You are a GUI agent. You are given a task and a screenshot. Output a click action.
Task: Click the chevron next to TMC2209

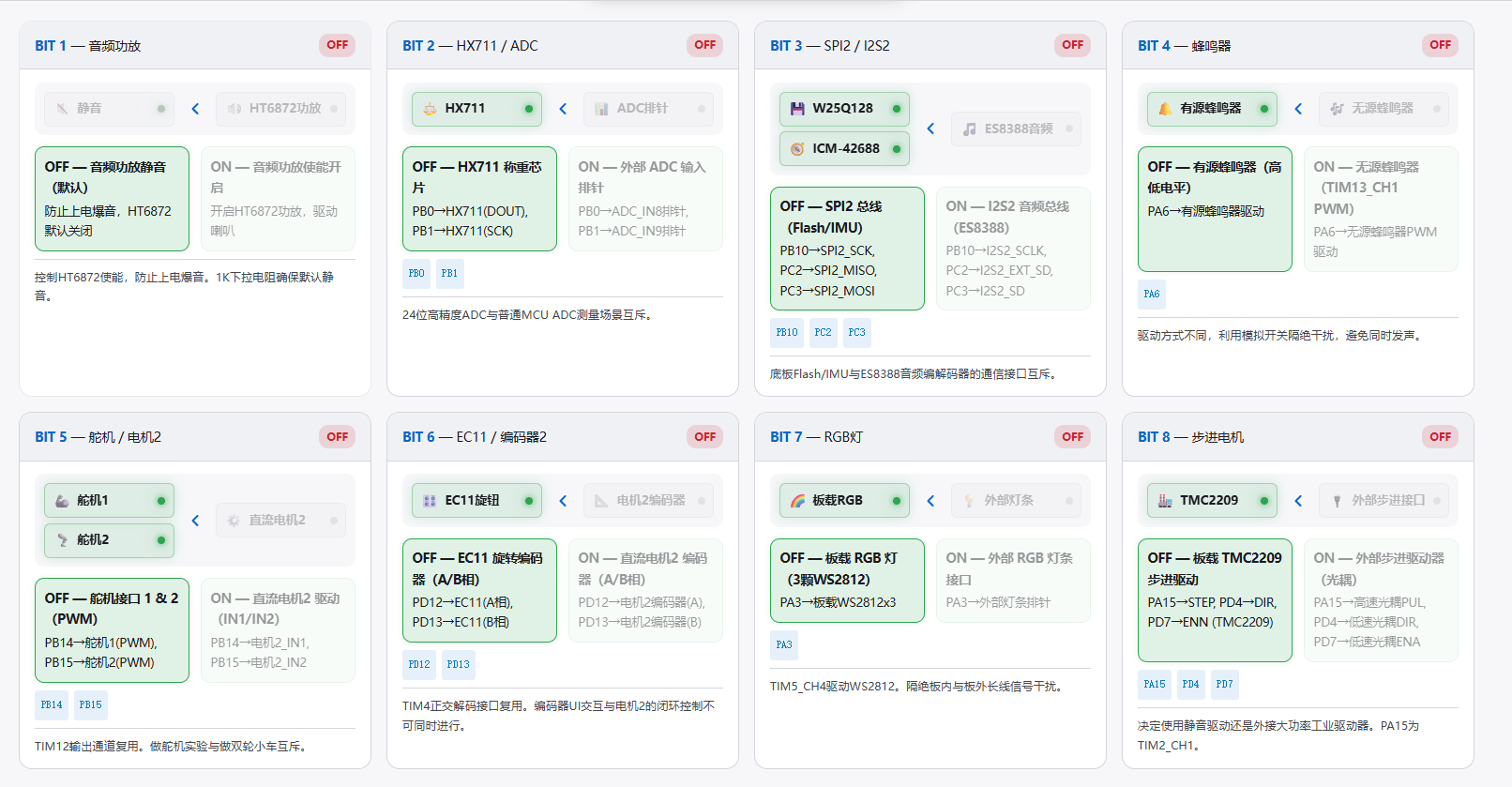[1298, 501]
